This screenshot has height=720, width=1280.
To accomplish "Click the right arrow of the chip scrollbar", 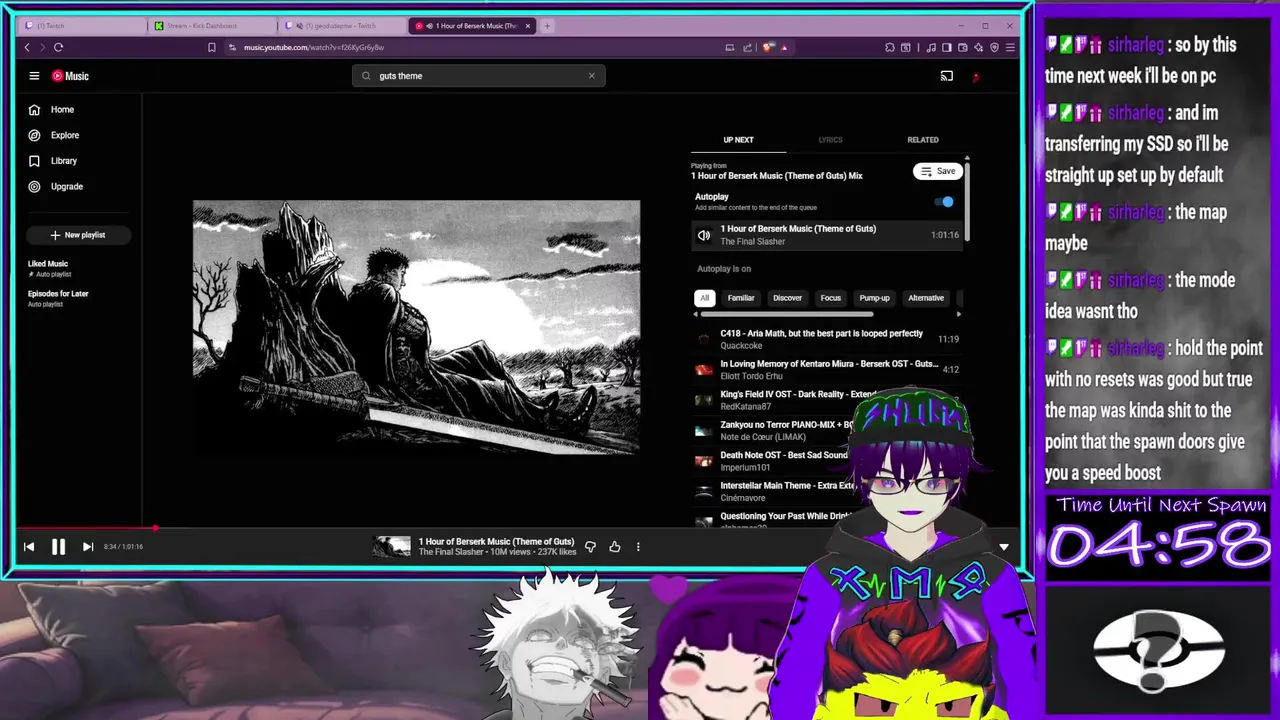I will tap(959, 314).
